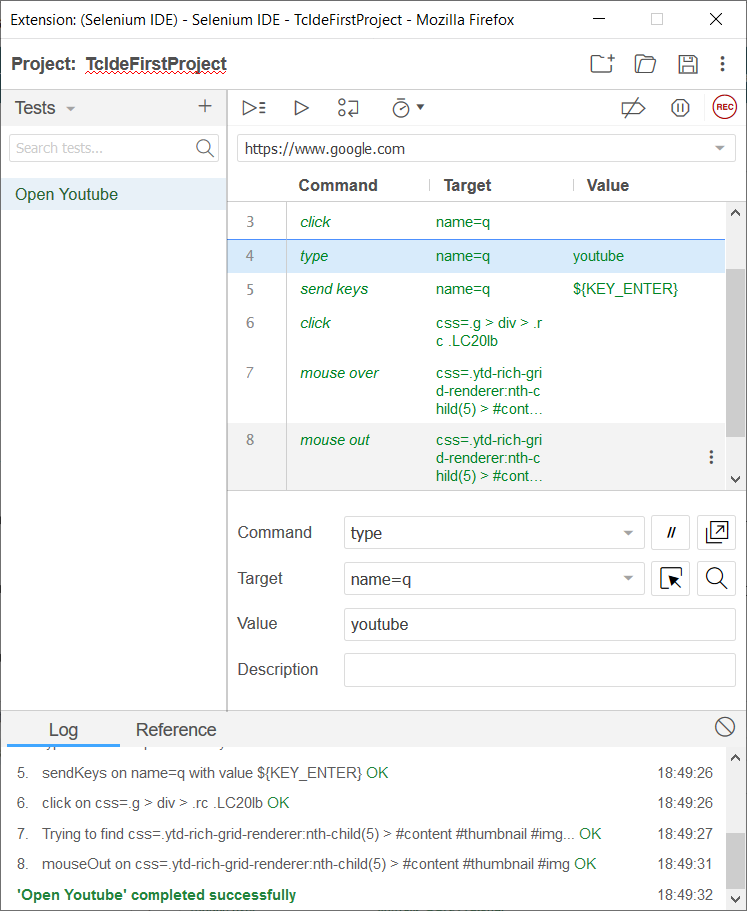Click css=.g > div target cell
The width and height of the screenshot is (751, 911).
tap(489, 332)
